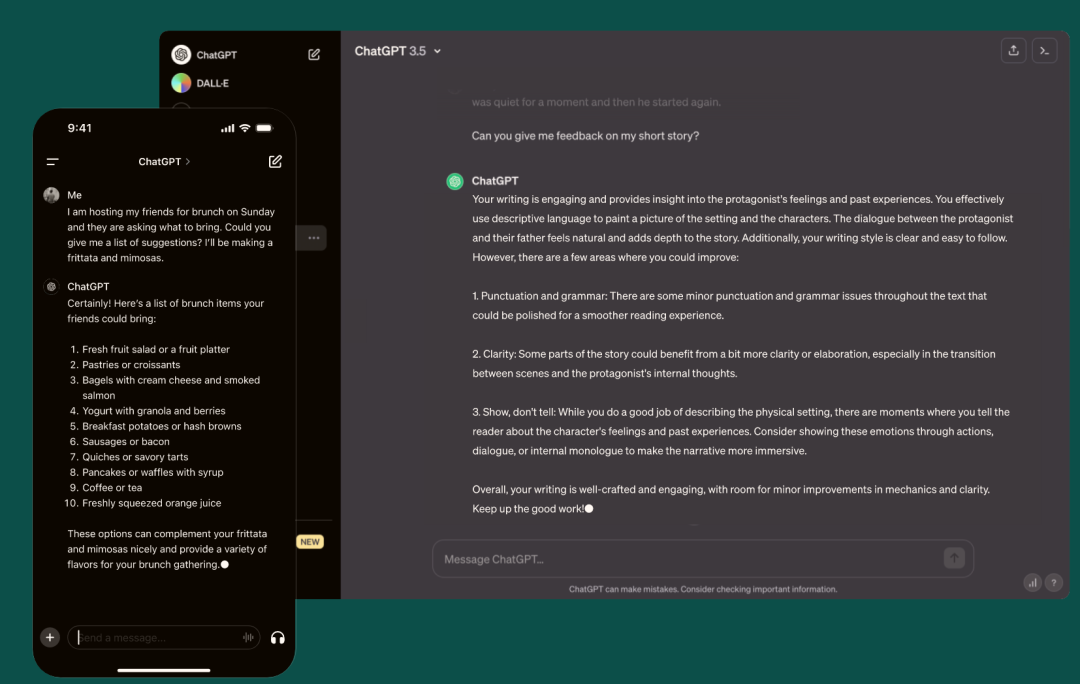Click the 'Show, don't tell' feedback point
The height and width of the screenshot is (684, 1080).
point(740,431)
